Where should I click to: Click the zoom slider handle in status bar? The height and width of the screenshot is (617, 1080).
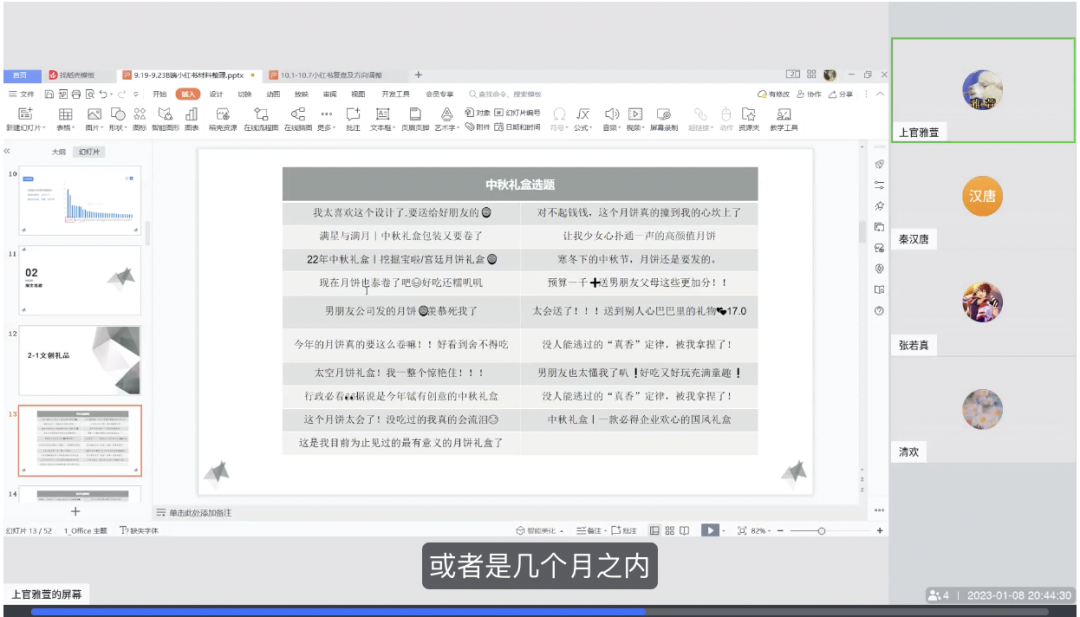click(821, 530)
